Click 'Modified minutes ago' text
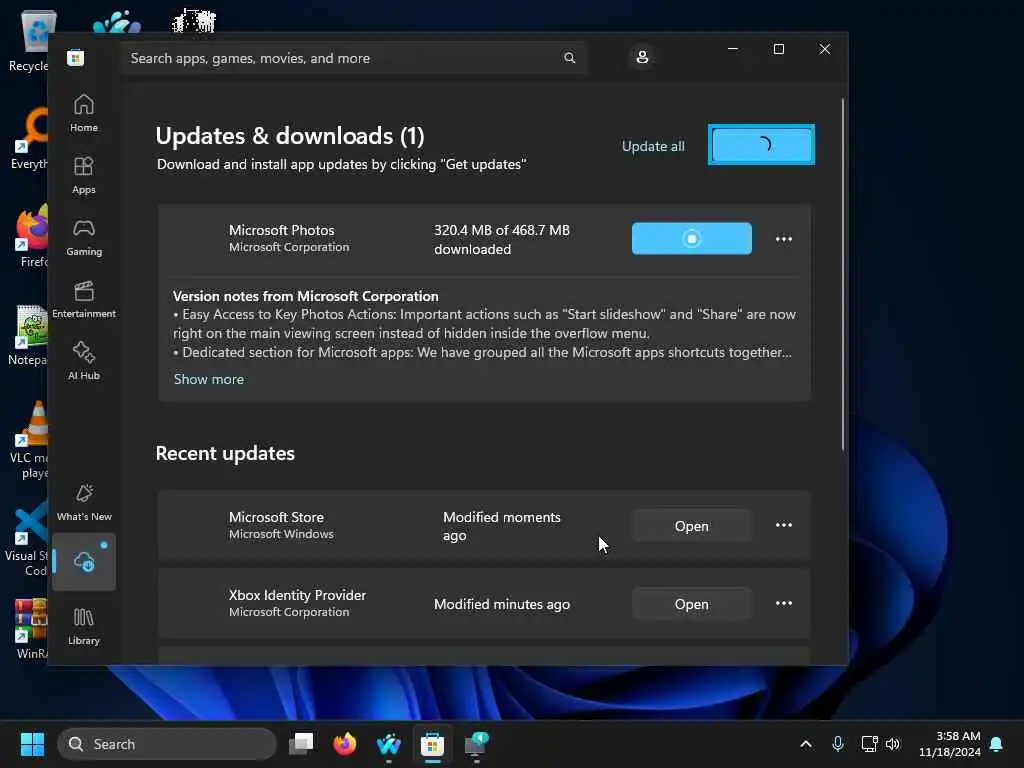Image resolution: width=1024 pixels, height=768 pixels. pos(502,604)
